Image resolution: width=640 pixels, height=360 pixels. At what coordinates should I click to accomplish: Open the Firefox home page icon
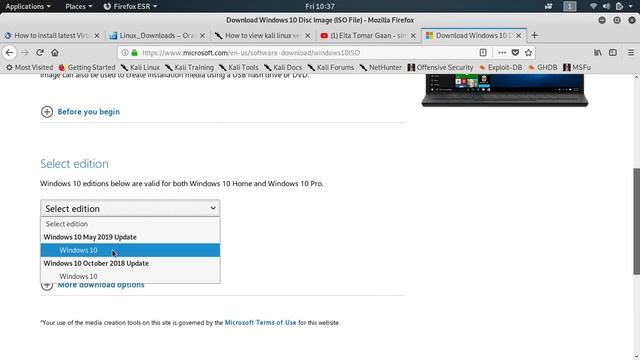[55, 53]
